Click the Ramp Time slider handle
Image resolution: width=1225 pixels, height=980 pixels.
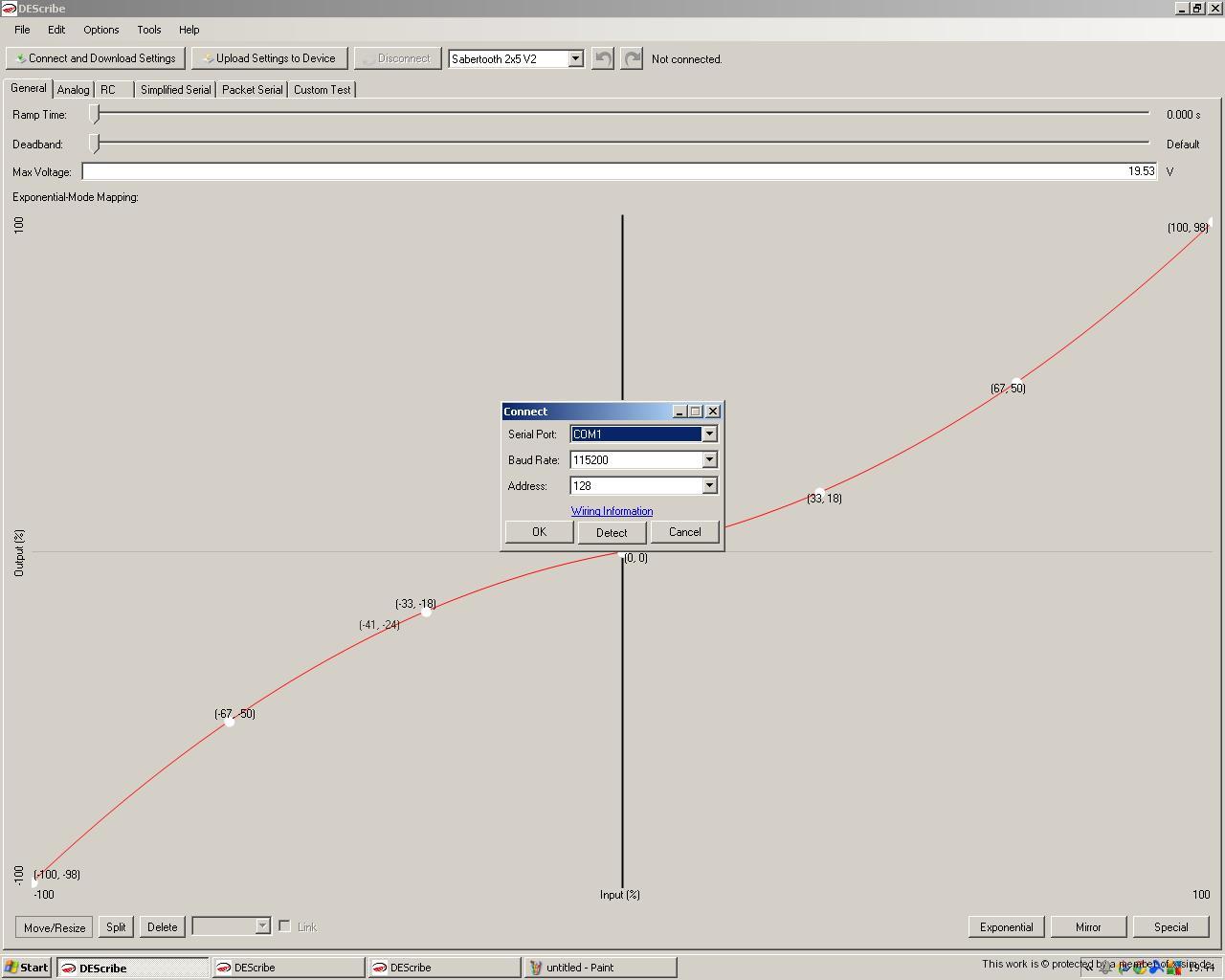(95, 114)
